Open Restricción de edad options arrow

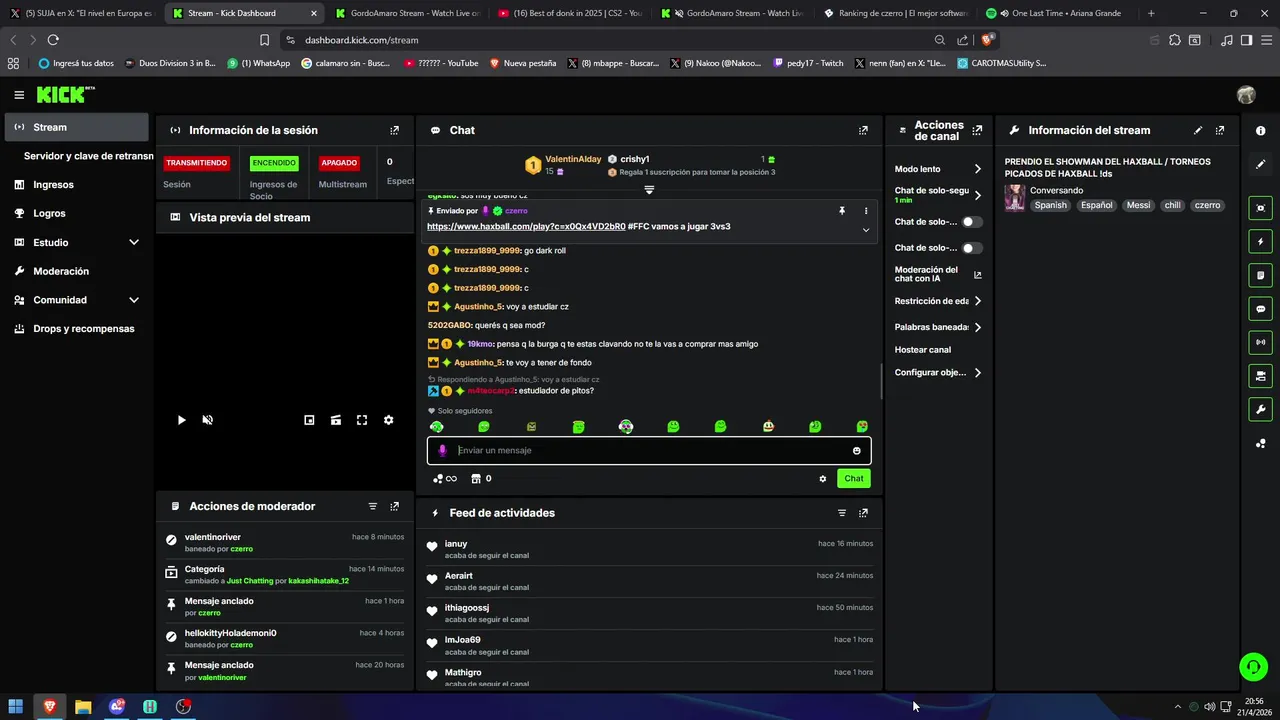click(977, 301)
